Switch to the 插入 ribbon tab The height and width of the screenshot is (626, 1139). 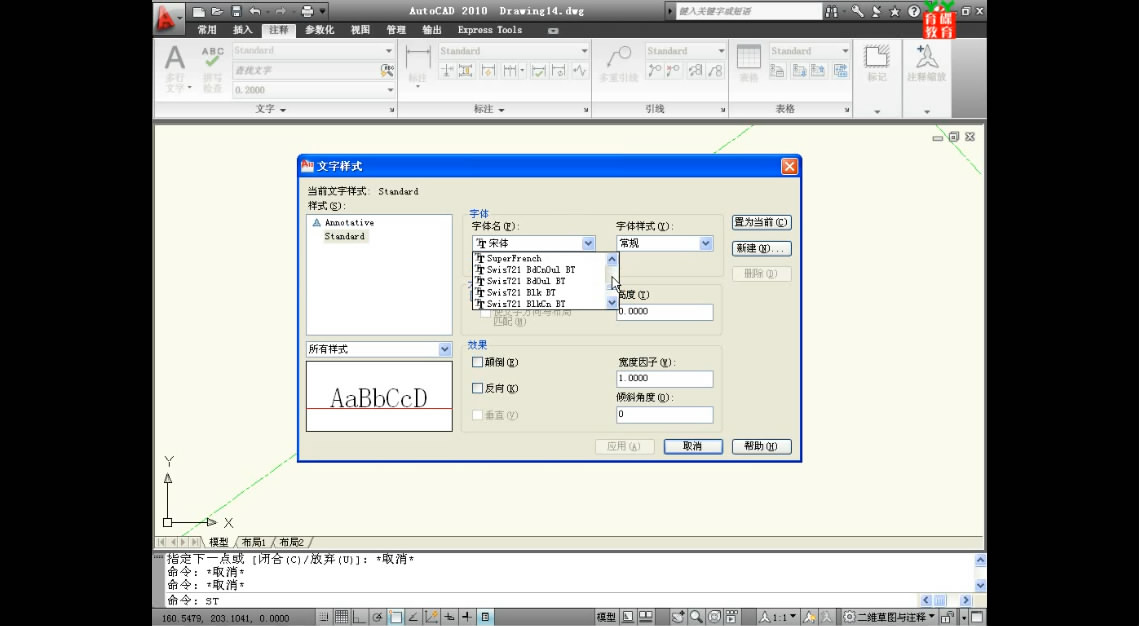(x=243, y=30)
